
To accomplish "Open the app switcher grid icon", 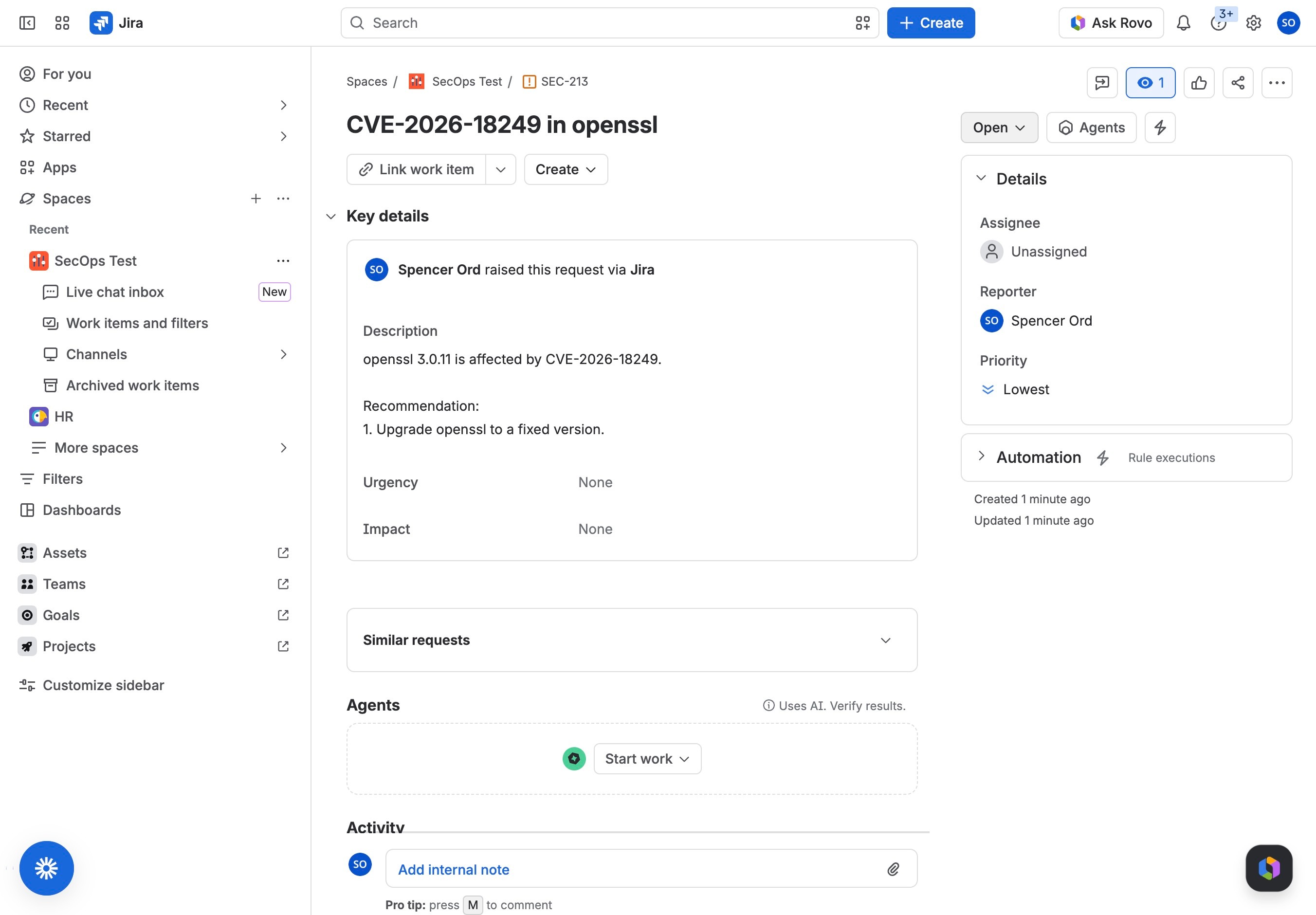I will 62,23.
